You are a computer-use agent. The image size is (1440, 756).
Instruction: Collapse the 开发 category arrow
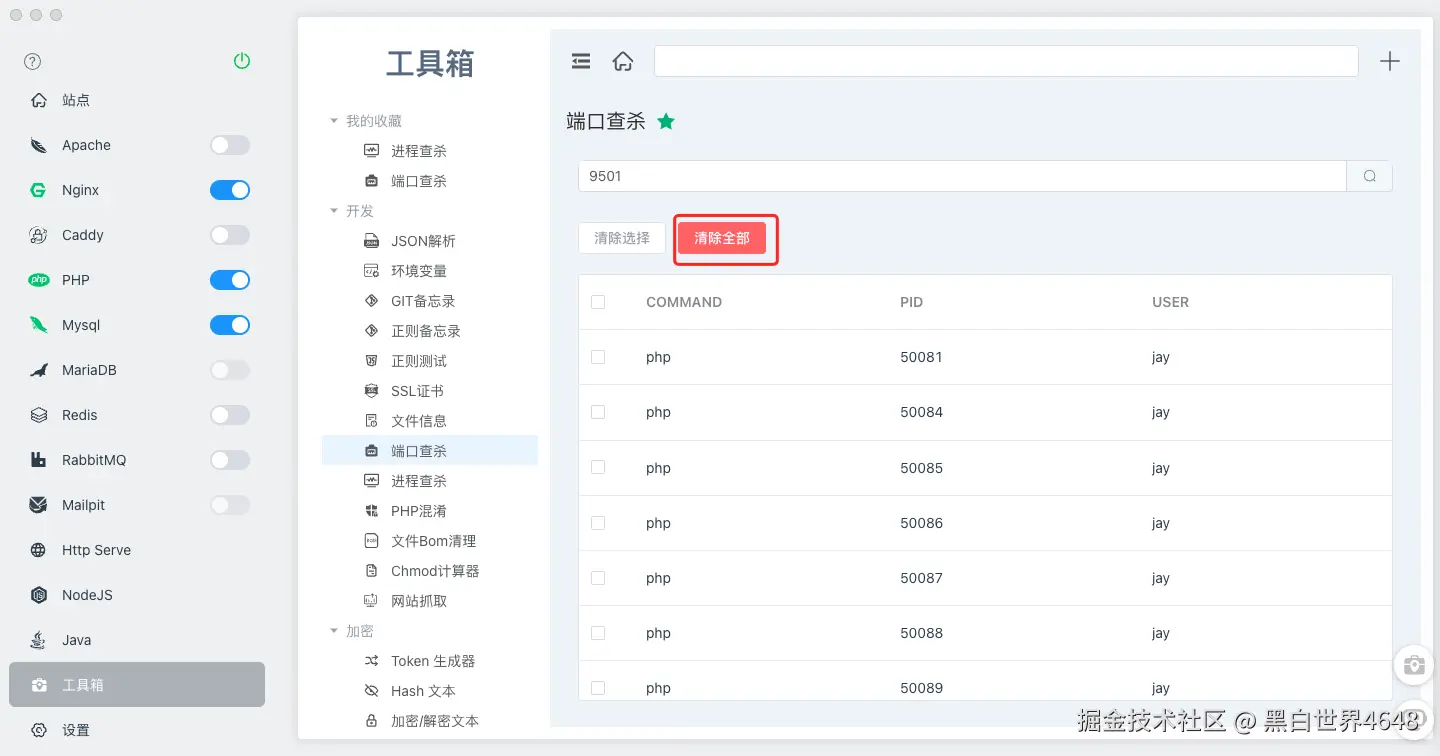click(334, 211)
